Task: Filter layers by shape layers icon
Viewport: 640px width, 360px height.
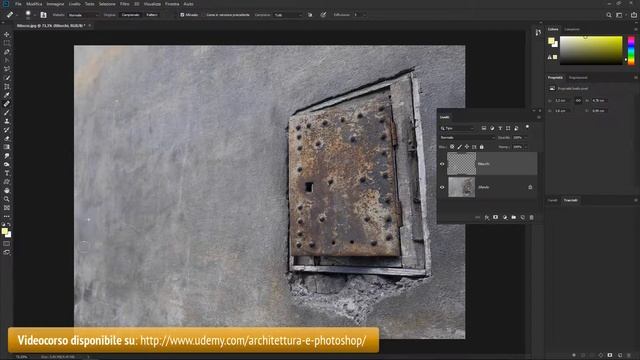Action: click(x=508, y=128)
